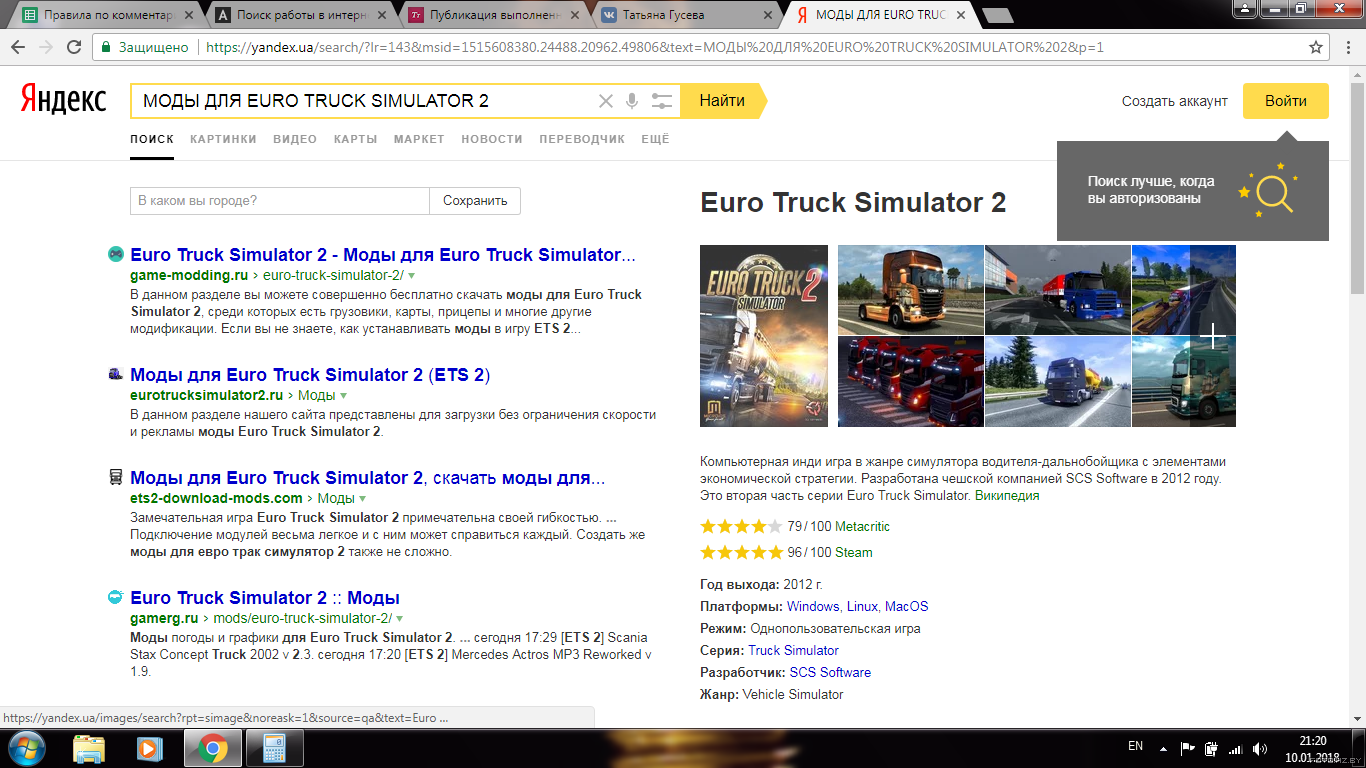1366x768 pixels.
Task: Switch to МАРКЕТ tab
Action: click(x=419, y=139)
